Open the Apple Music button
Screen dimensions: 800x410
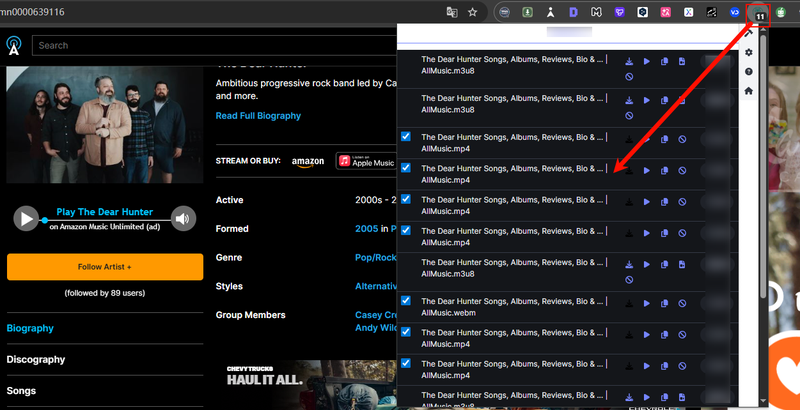(x=367, y=161)
